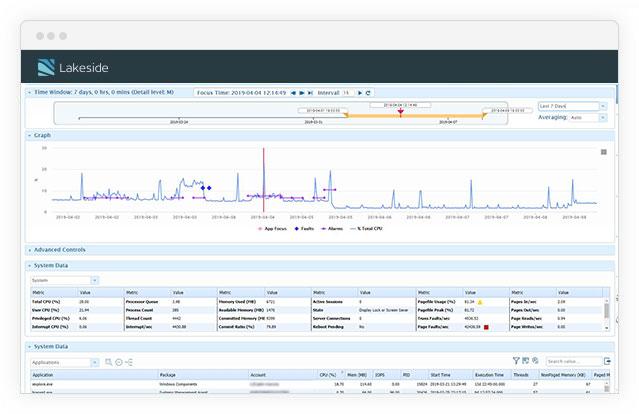Screen dimensions: 639x414
Task: Select the Pagefile Peak (%) metric
Action: [435, 310]
